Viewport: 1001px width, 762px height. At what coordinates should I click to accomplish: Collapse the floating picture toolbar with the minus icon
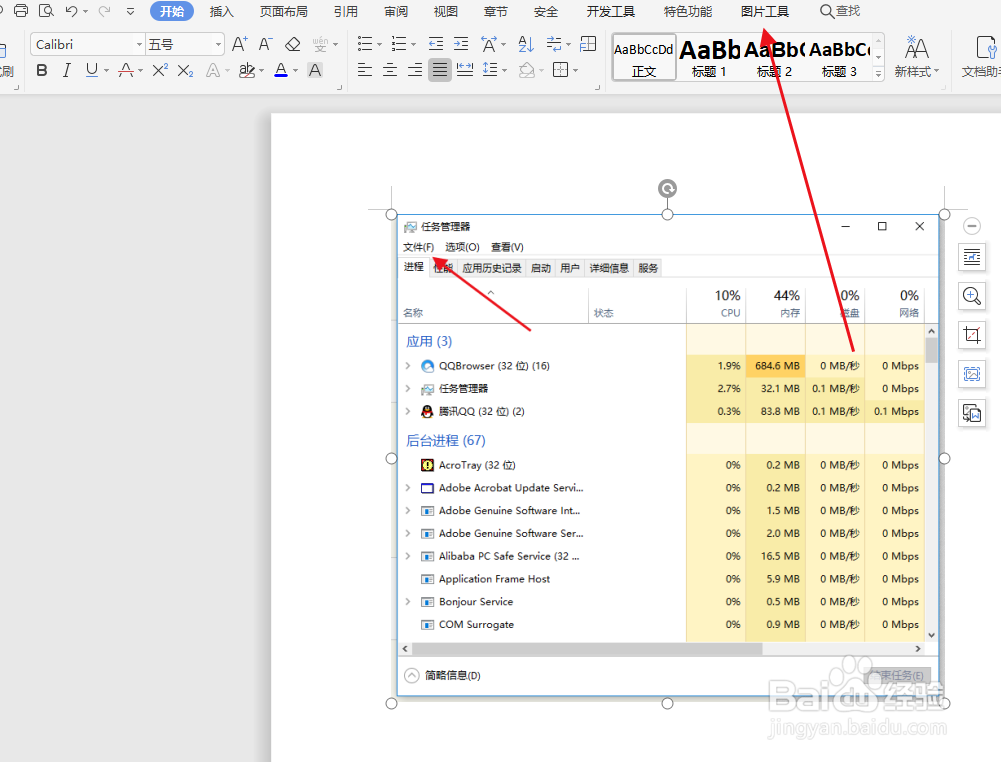[972, 226]
